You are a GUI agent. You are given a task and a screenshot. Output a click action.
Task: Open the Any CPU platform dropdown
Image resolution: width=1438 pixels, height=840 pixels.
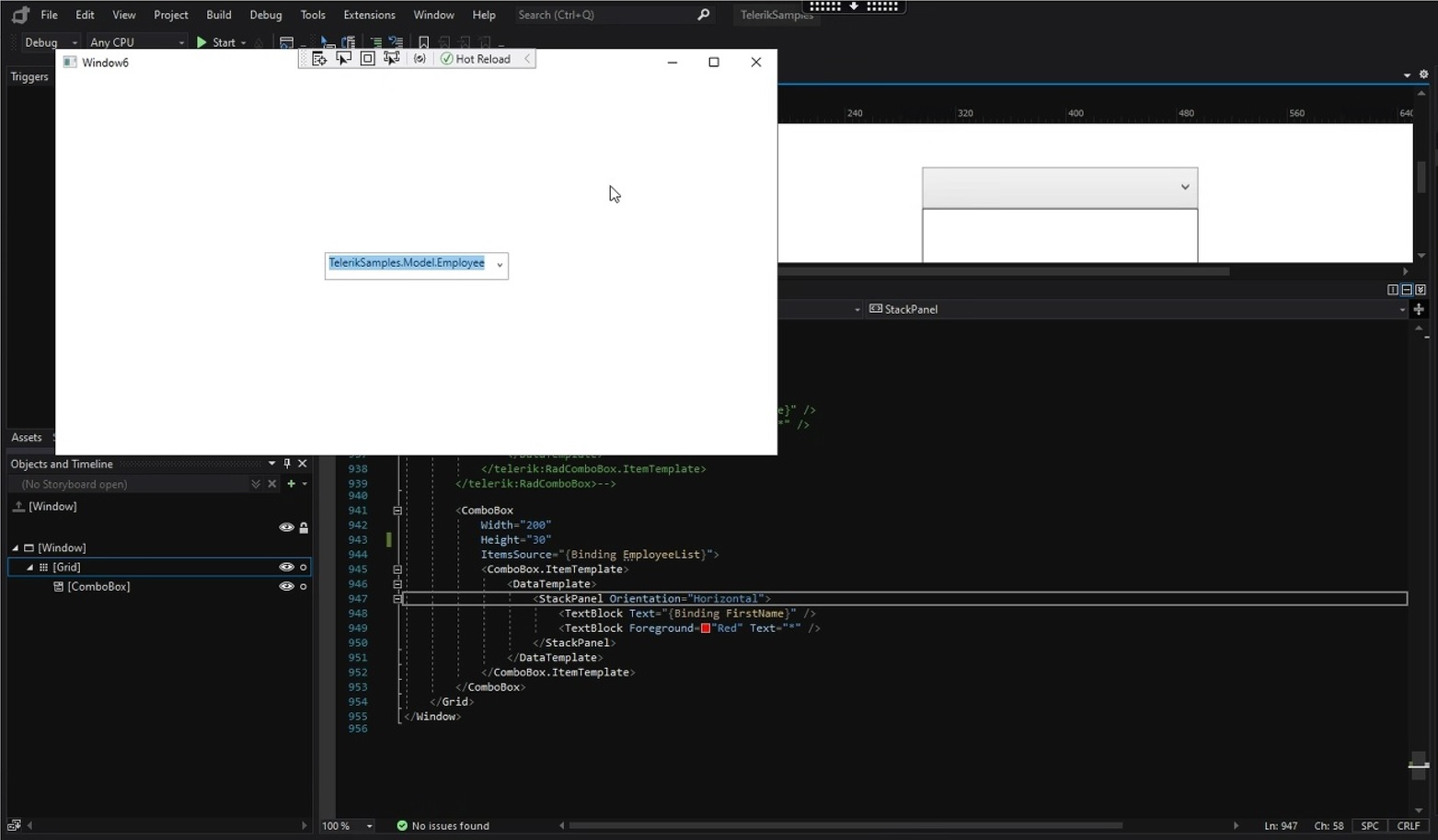click(x=137, y=42)
